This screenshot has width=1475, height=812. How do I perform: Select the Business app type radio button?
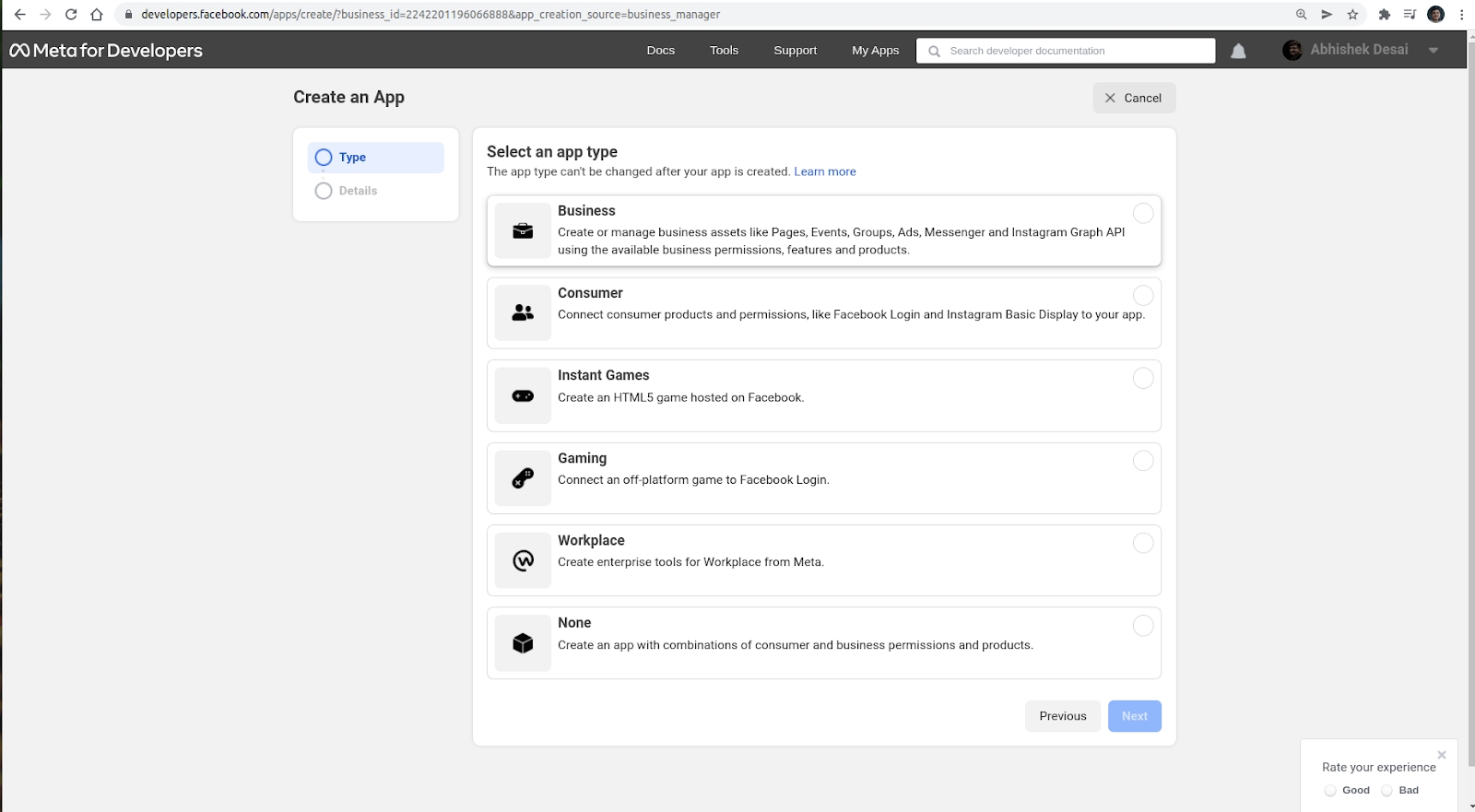pyautogui.click(x=1143, y=214)
